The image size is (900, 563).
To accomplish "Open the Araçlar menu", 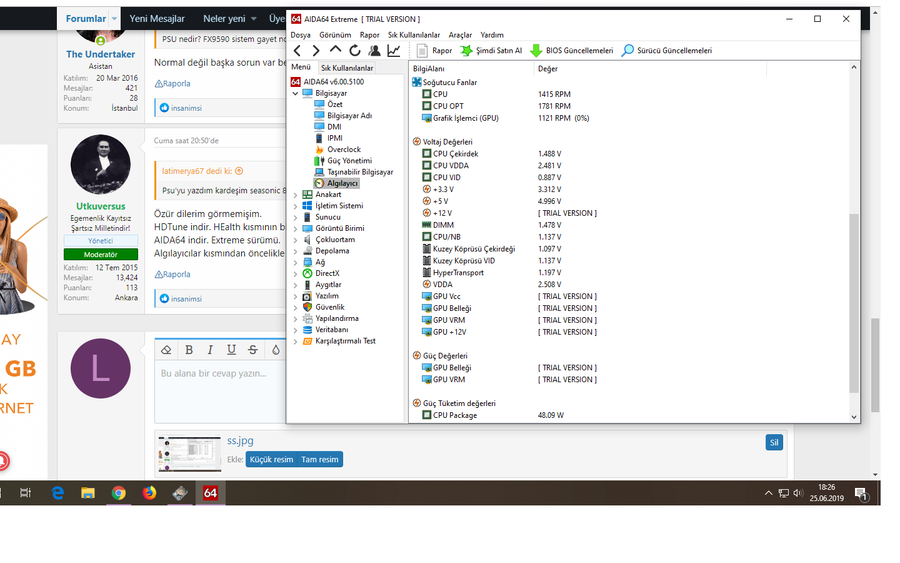I will pyautogui.click(x=460, y=35).
